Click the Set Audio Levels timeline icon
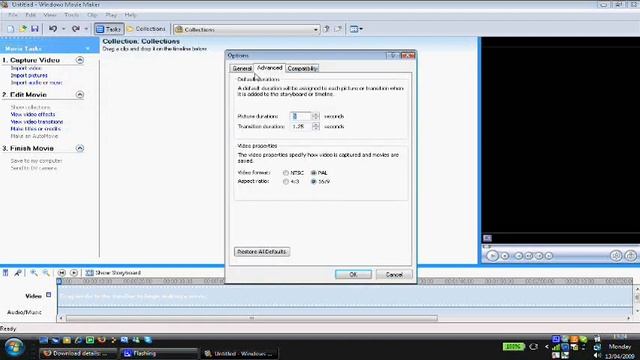Image resolution: width=640 pixels, height=360 pixels. [x=5, y=273]
